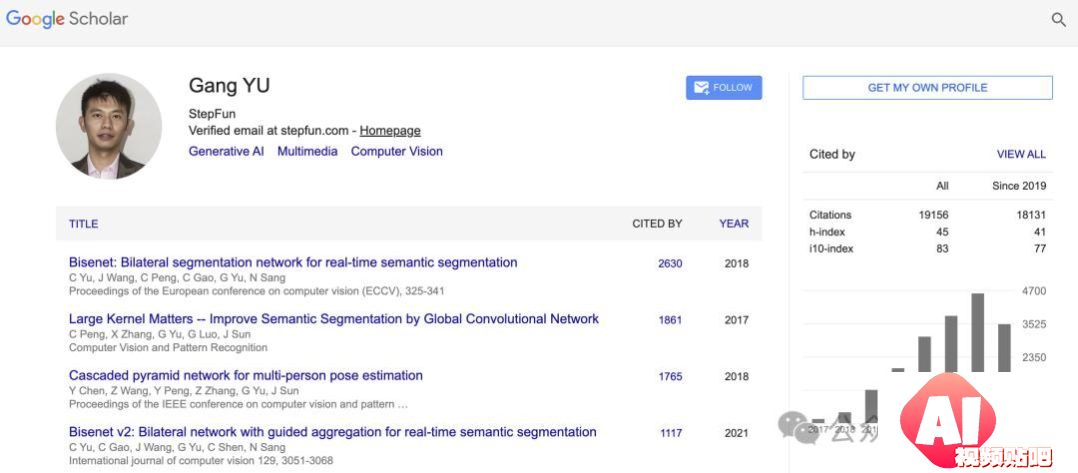Open Gang YU's profile photo

click(x=109, y=126)
